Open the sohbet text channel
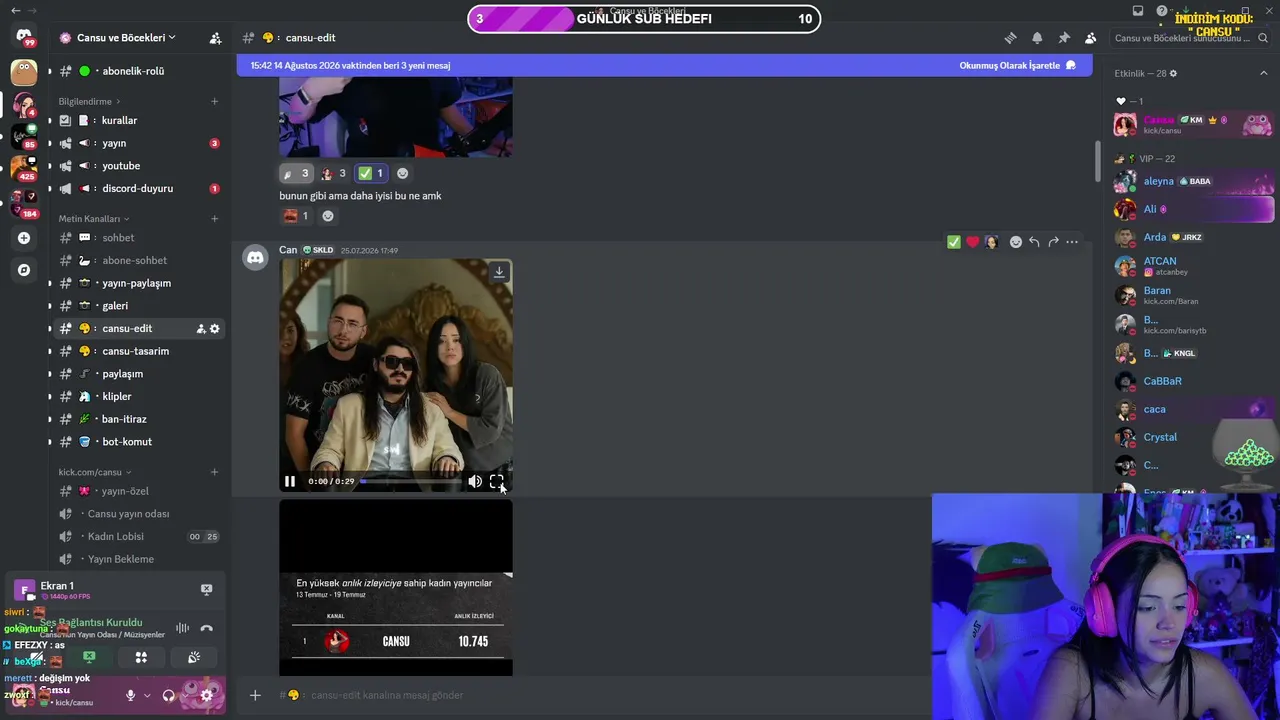 point(138,238)
